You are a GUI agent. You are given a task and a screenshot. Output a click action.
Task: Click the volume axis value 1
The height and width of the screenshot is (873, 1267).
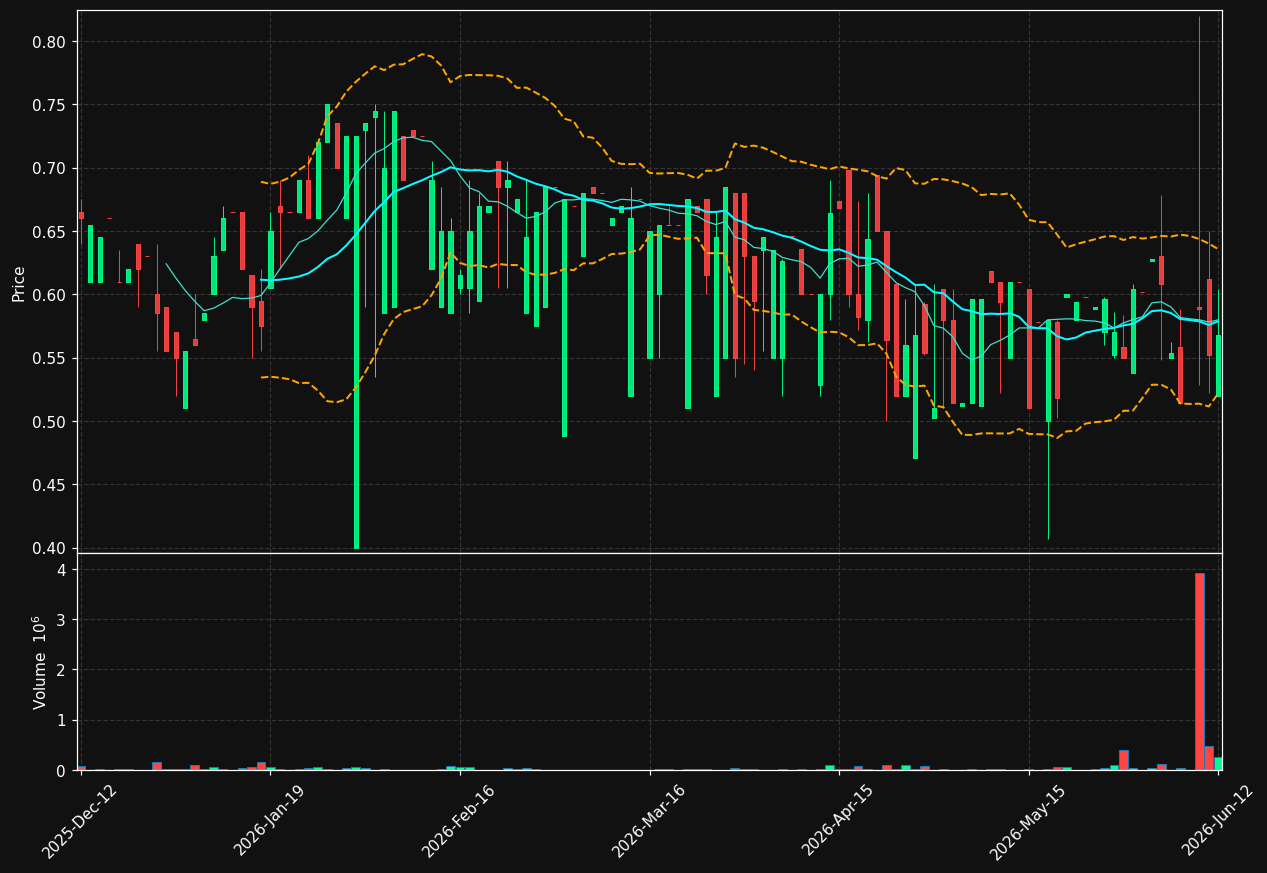pos(61,720)
